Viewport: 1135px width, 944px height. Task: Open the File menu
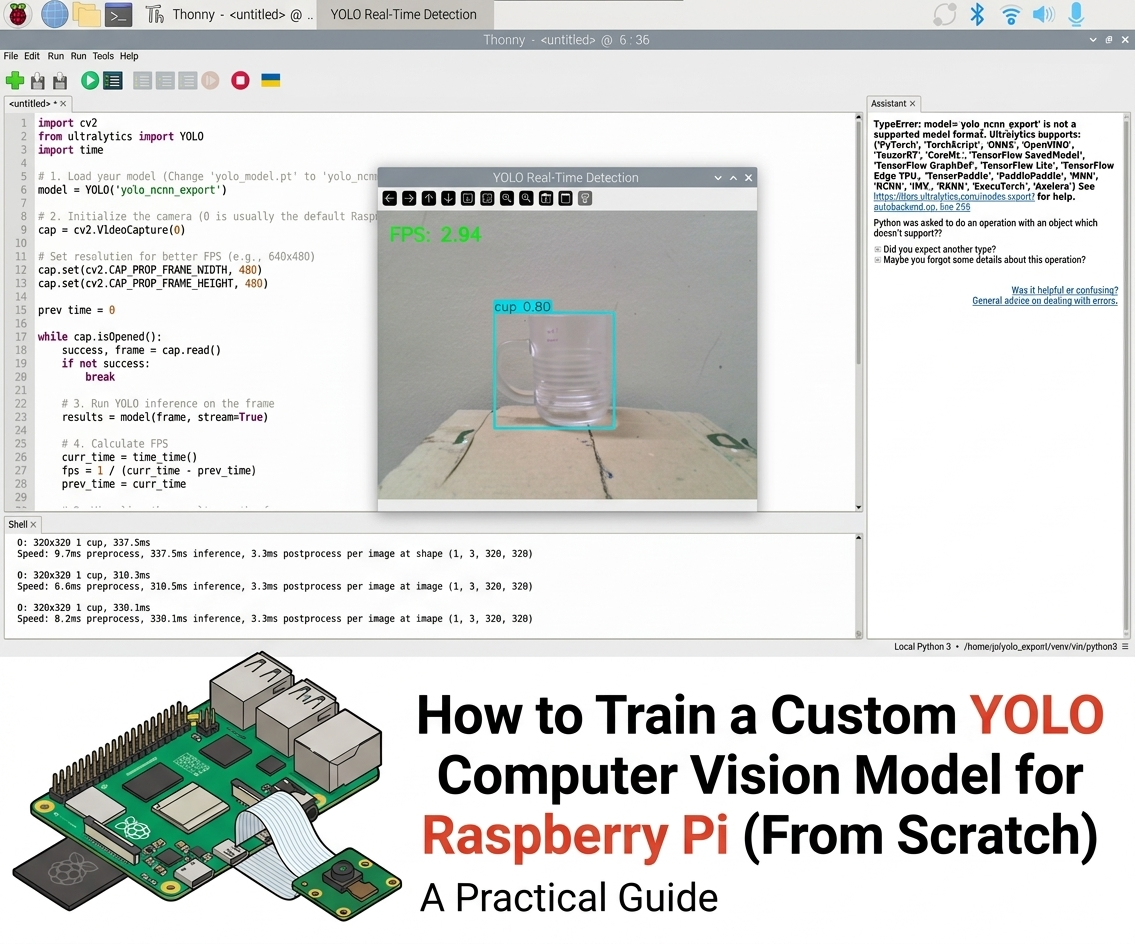point(11,56)
